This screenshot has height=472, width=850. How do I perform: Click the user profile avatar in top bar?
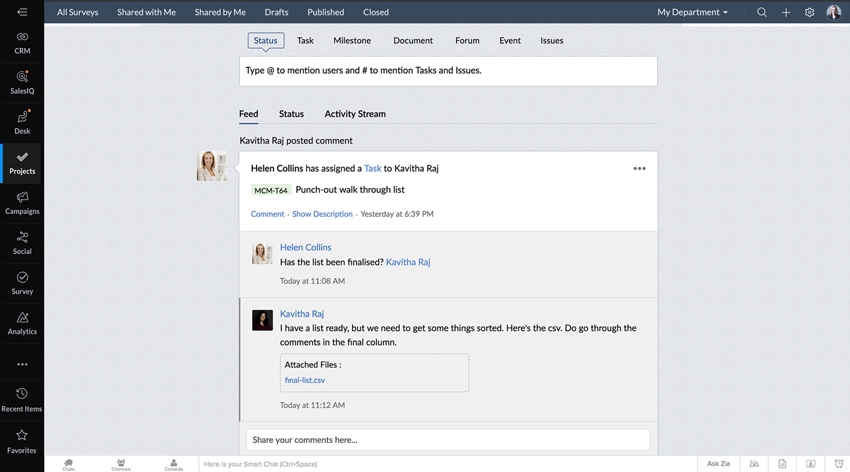(834, 12)
